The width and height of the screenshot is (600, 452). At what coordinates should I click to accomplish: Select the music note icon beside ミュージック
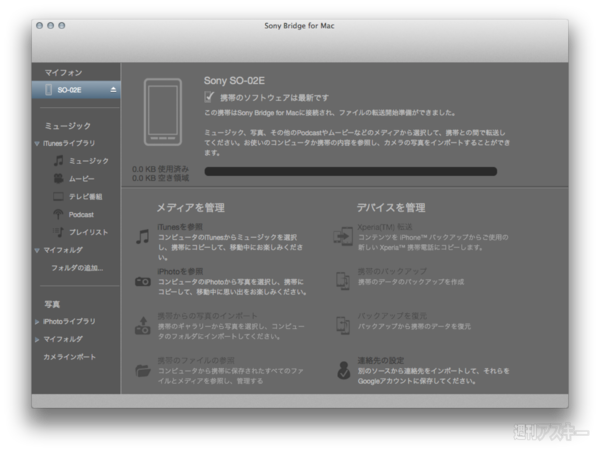pos(58,161)
